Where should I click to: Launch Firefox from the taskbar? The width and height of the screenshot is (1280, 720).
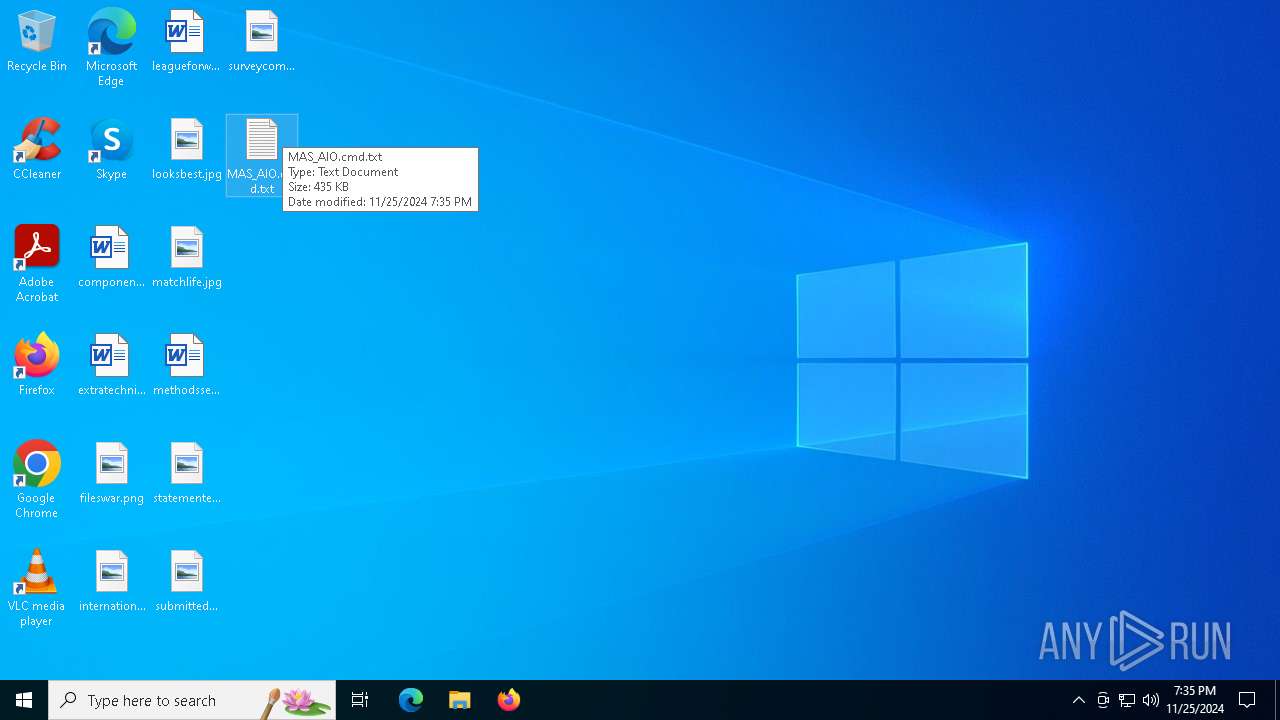tap(509, 700)
